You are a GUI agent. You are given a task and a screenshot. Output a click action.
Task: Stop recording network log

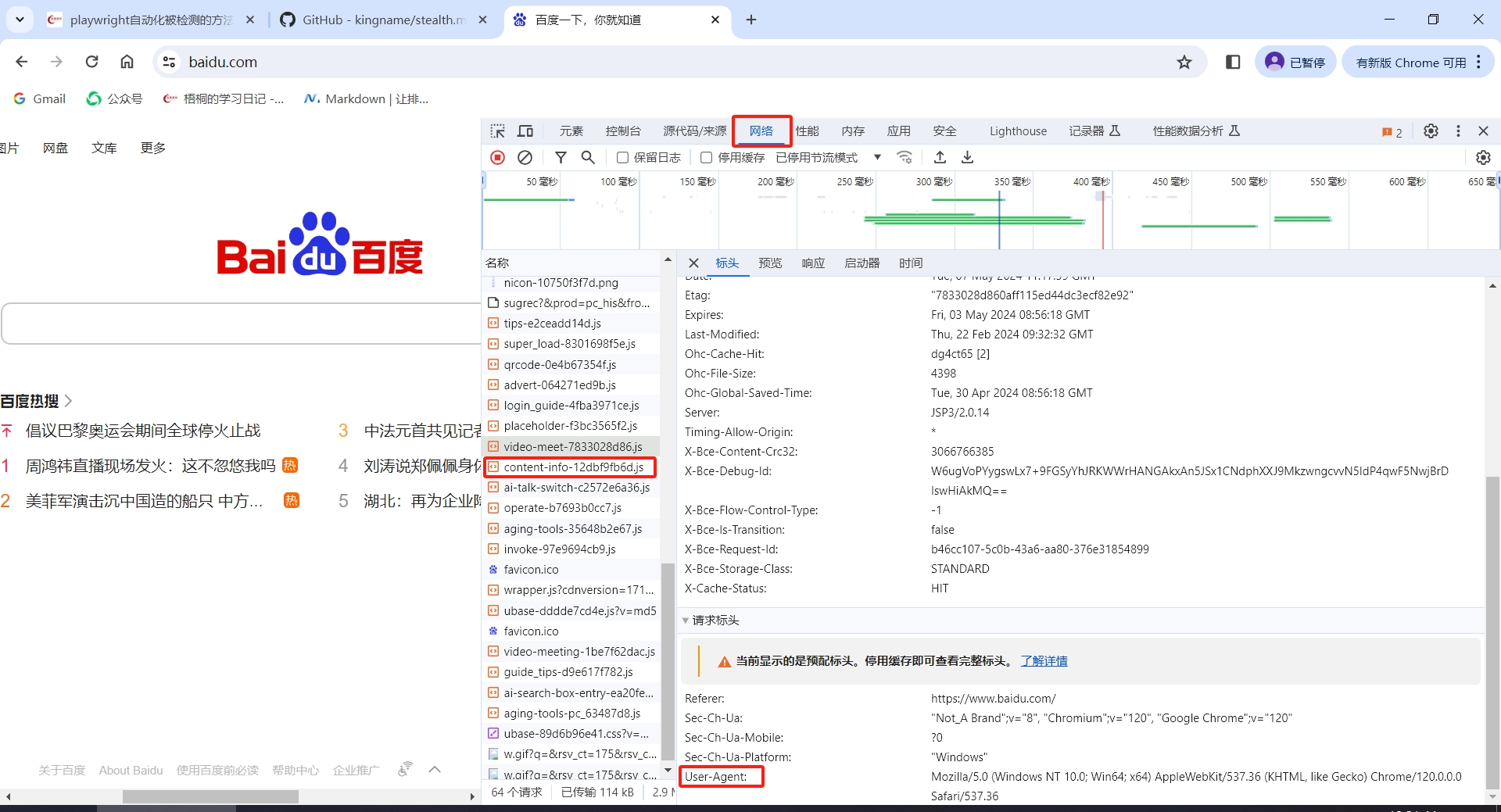click(497, 157)
